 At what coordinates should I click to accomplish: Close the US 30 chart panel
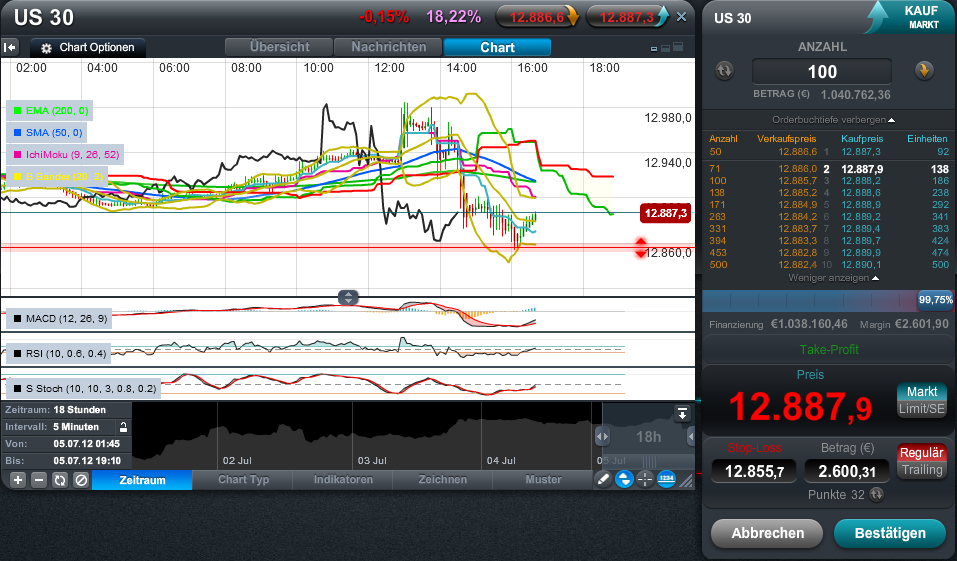pyautogui.click(x=682, y=17)
